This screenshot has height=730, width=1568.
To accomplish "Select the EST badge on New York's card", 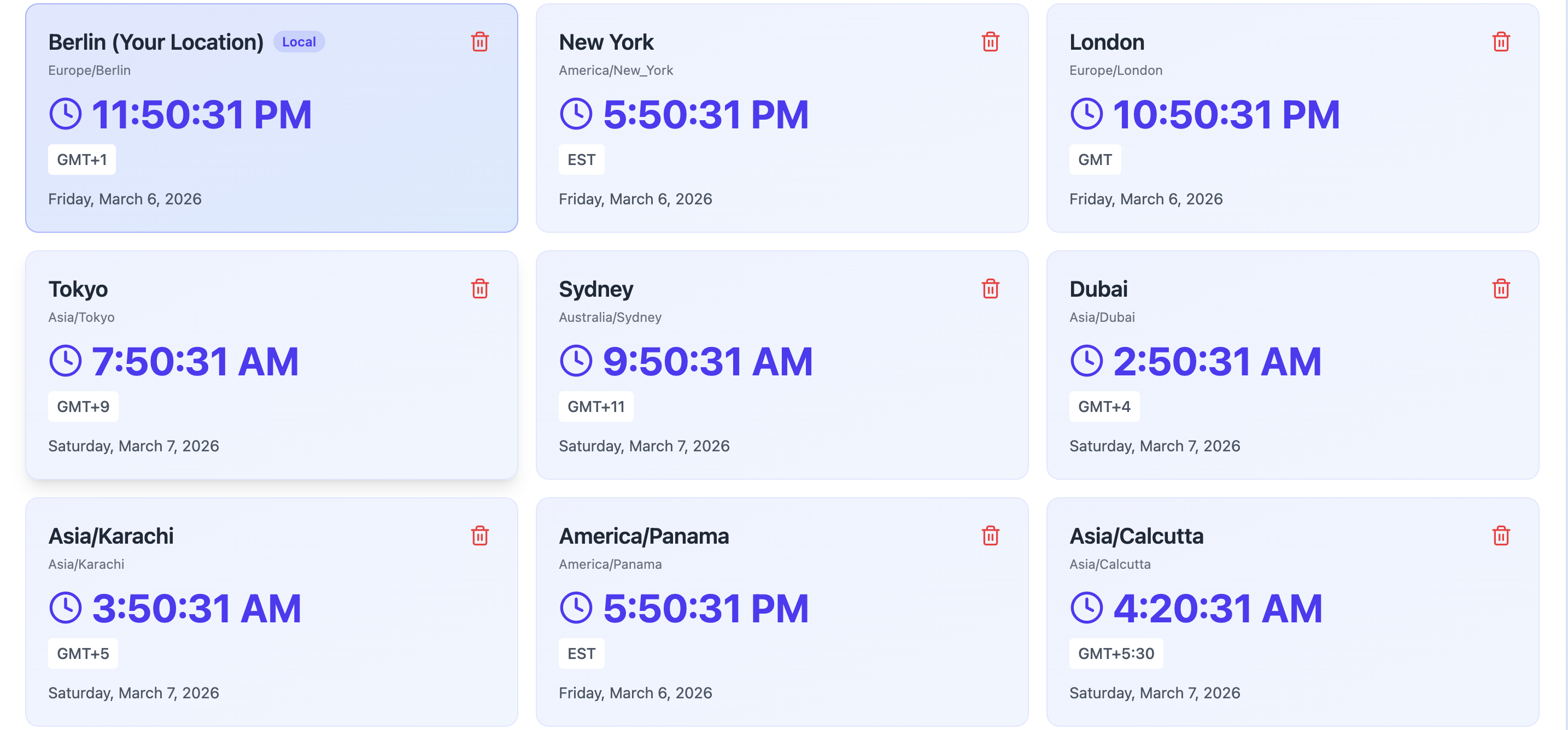I will (x=581, y=159).
